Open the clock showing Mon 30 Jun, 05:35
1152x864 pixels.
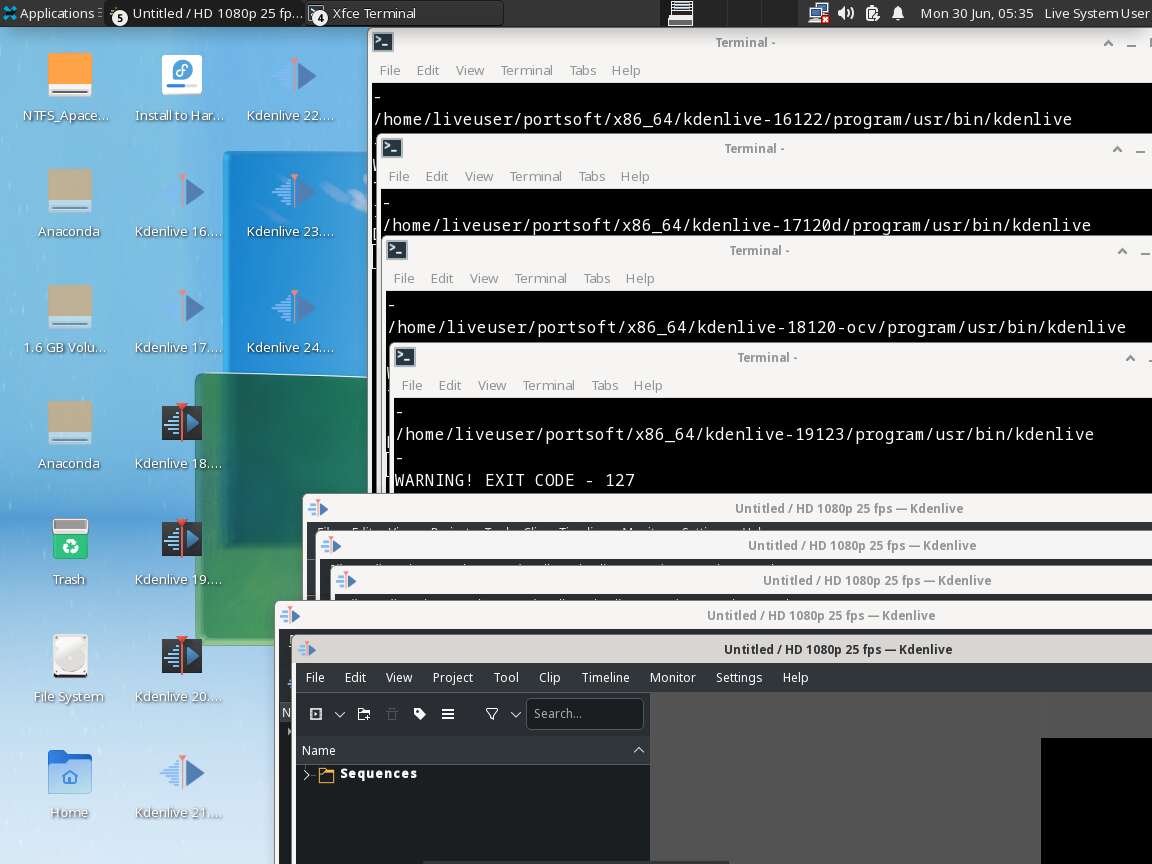pyautogui.click(x=976, y=13)
